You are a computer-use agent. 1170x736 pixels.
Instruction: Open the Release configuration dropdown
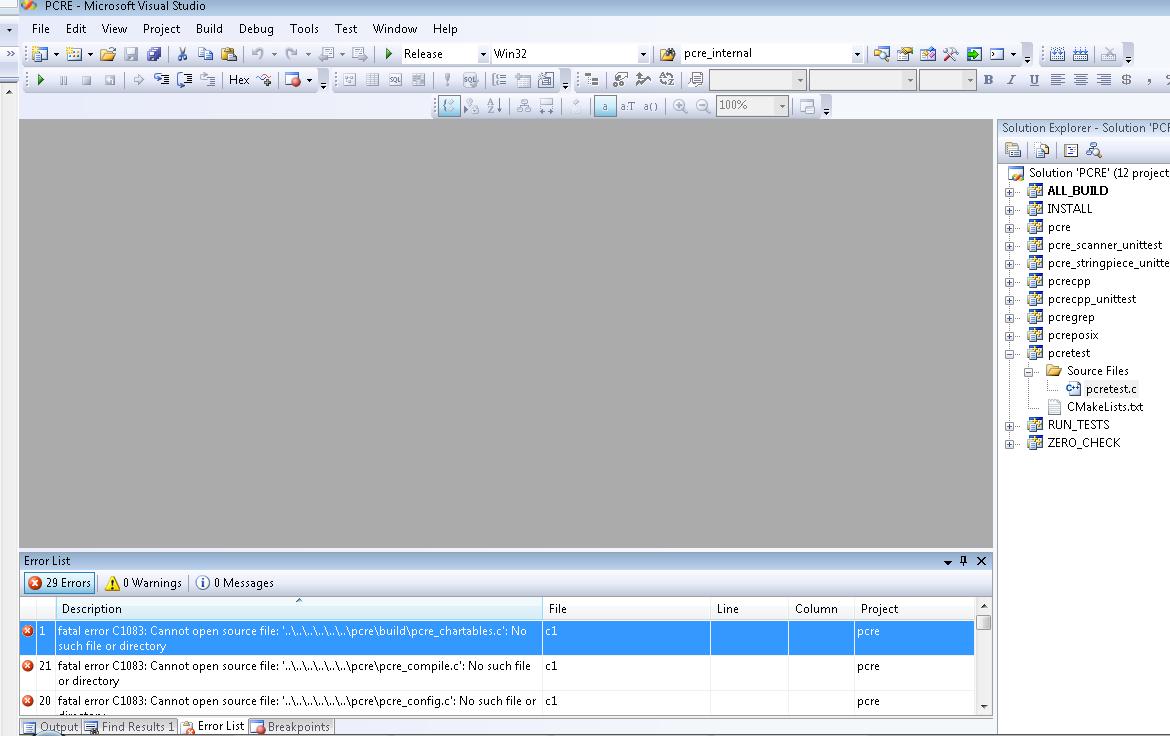coord(483,54)
